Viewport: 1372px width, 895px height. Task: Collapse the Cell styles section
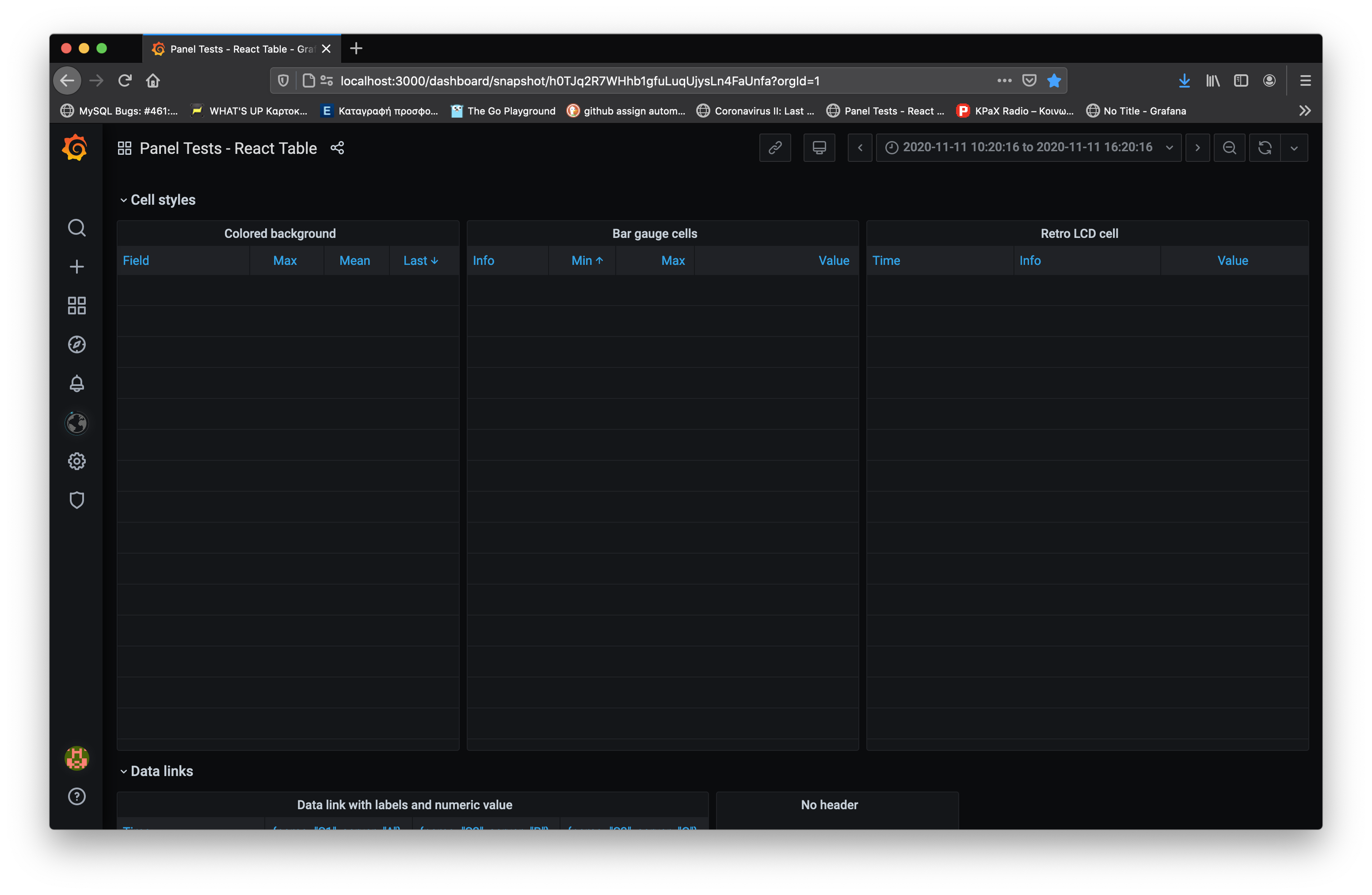(157, 199)
